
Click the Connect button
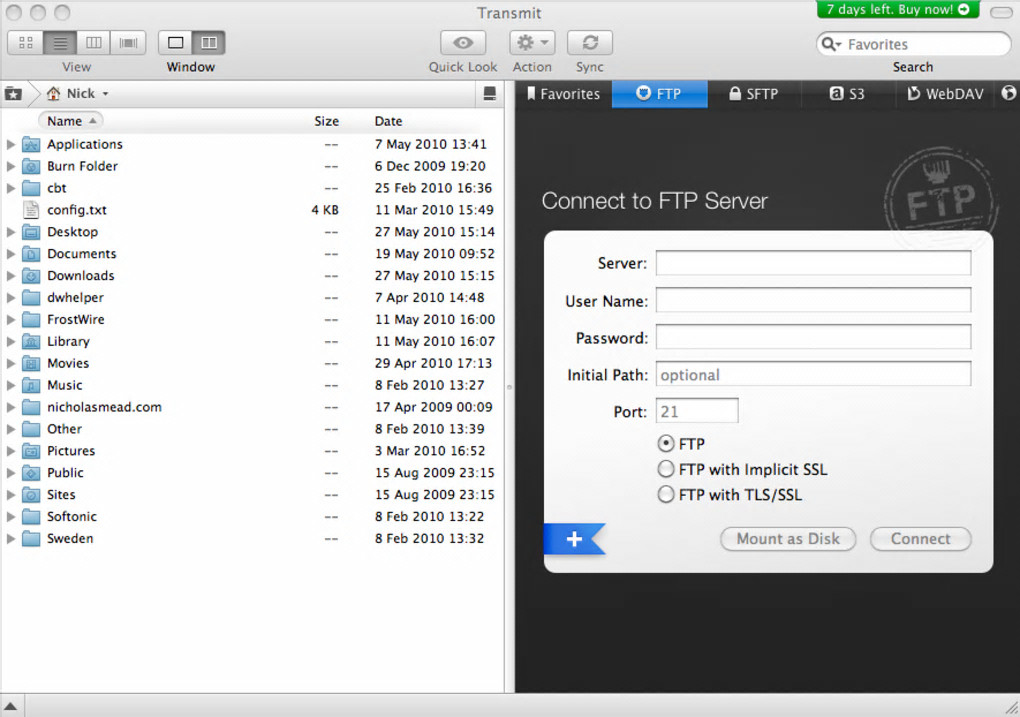coord(920,539)
